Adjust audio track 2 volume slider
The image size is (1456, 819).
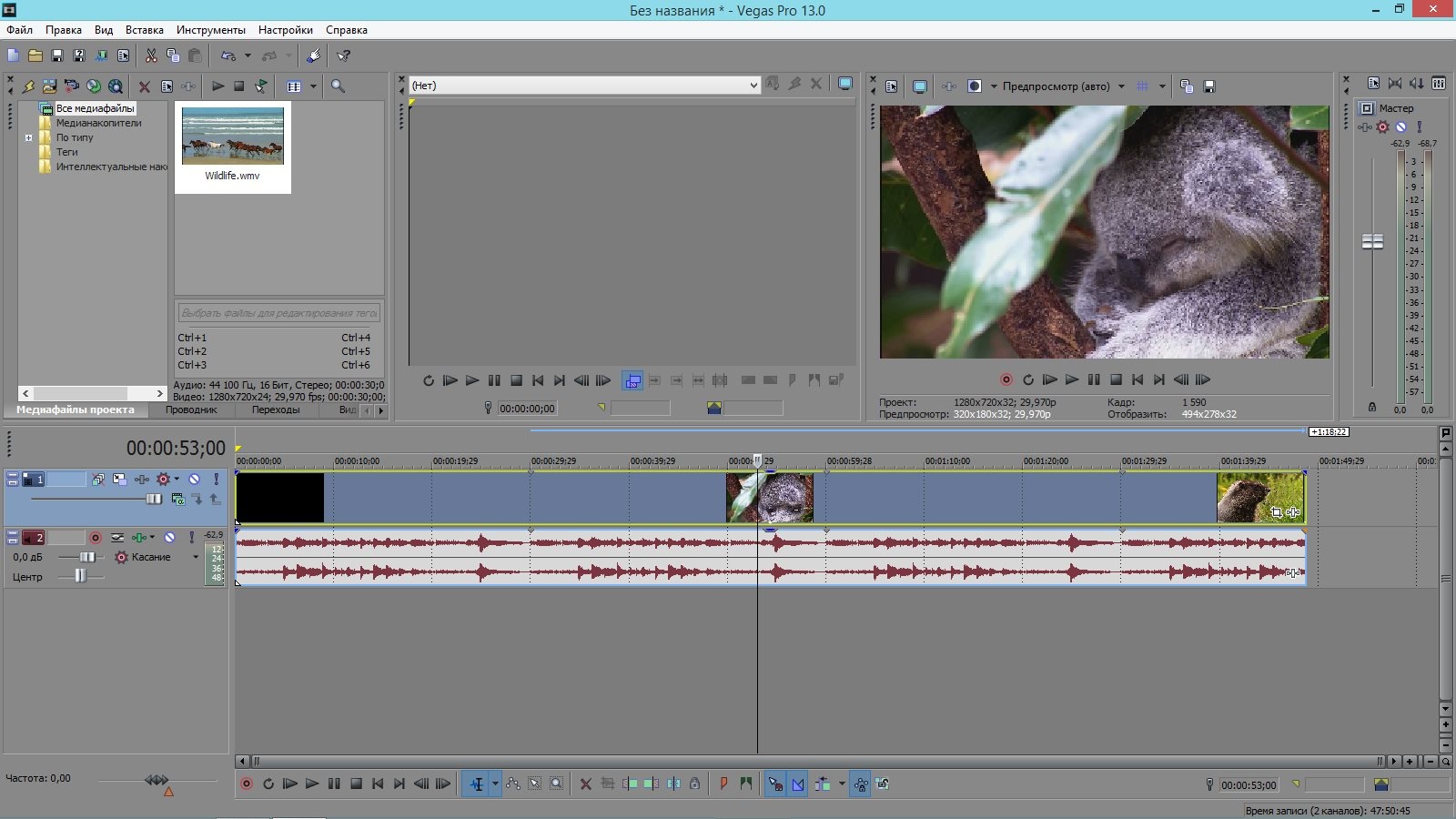point(87,557)
